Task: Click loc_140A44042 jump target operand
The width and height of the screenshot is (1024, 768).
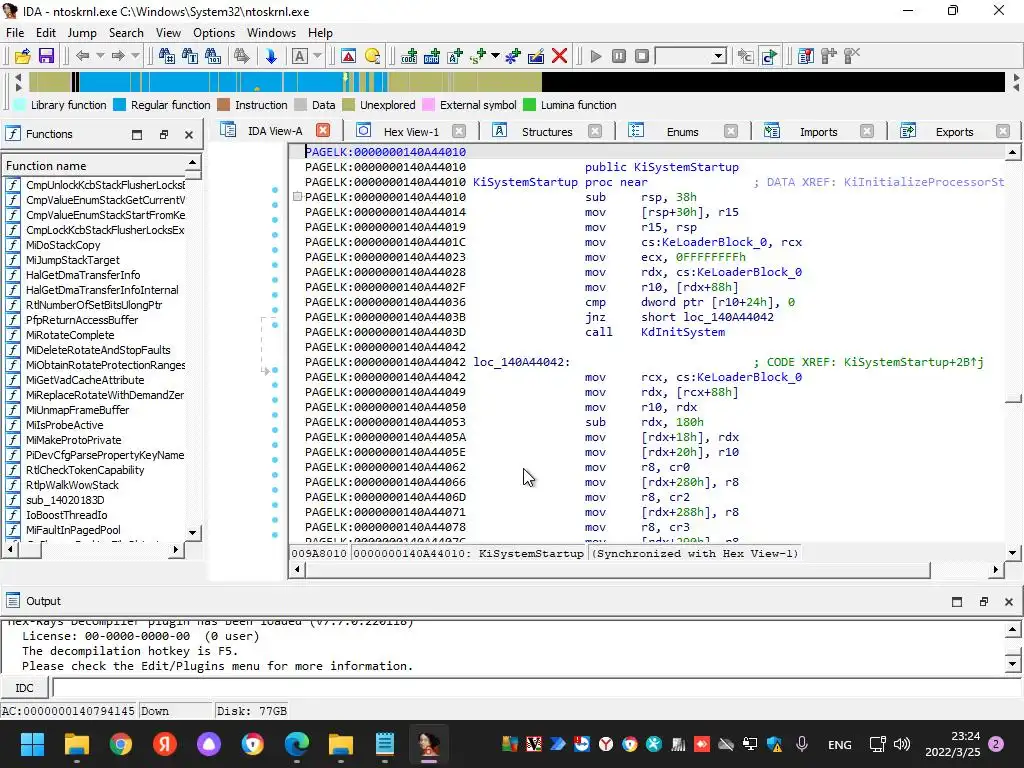Action: click(728, 317)
